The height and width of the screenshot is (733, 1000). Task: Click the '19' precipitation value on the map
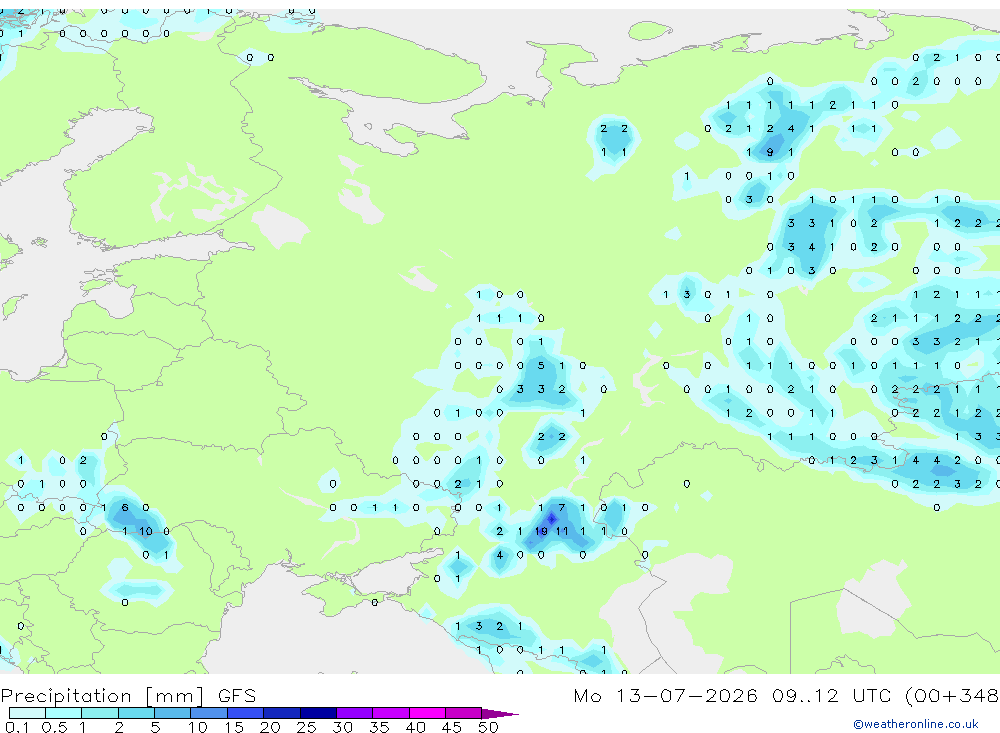(x=541, y=531)
